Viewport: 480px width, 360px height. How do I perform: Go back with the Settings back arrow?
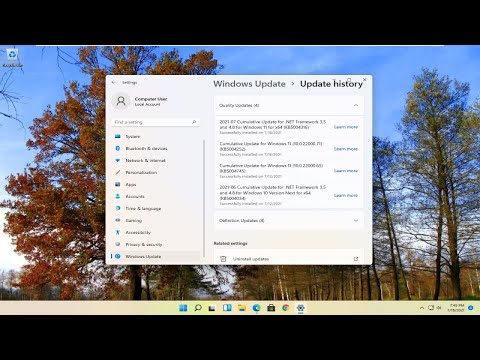[x=114, y=82]
